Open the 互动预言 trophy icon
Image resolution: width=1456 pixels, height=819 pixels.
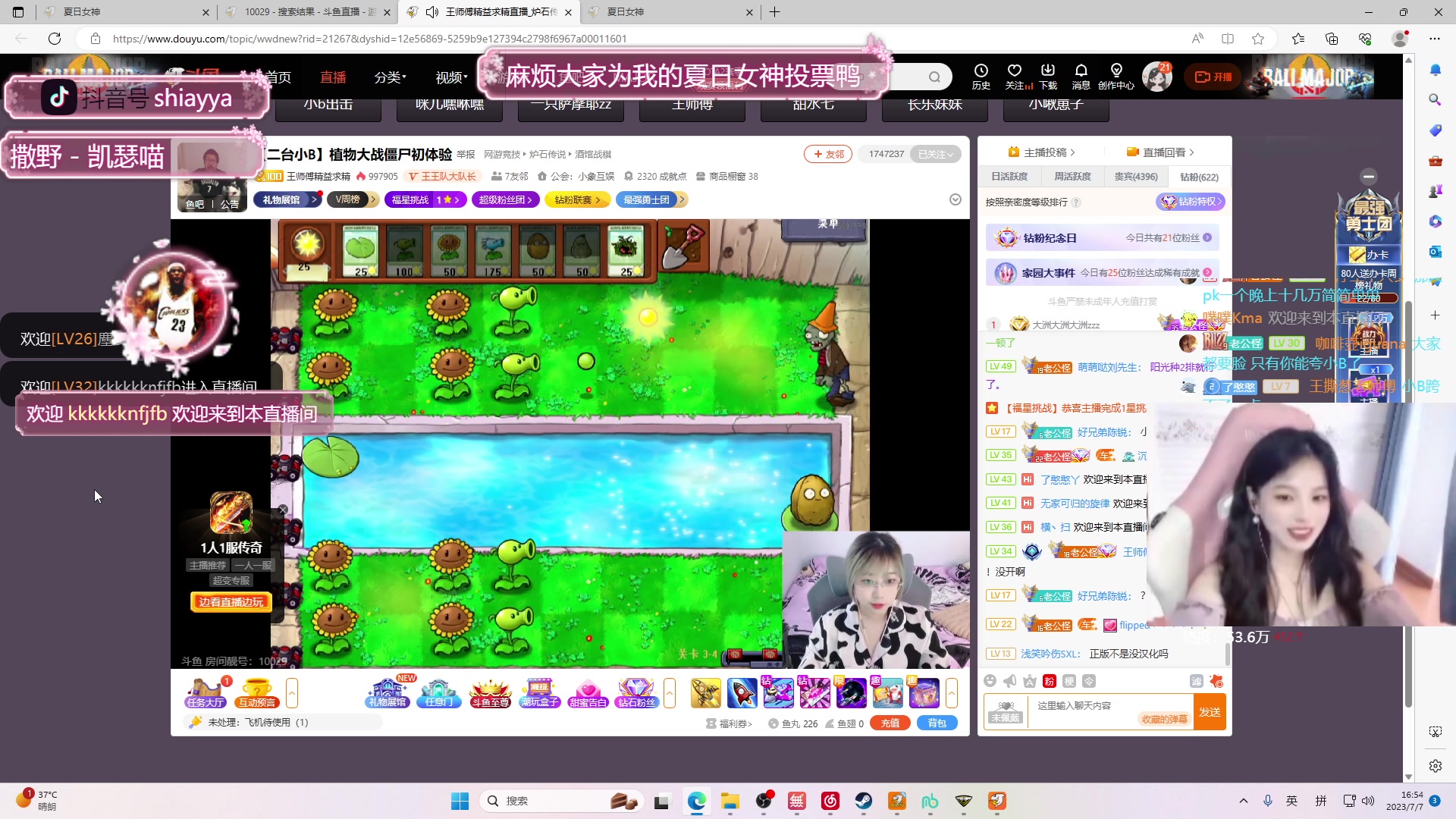[256, 693]
